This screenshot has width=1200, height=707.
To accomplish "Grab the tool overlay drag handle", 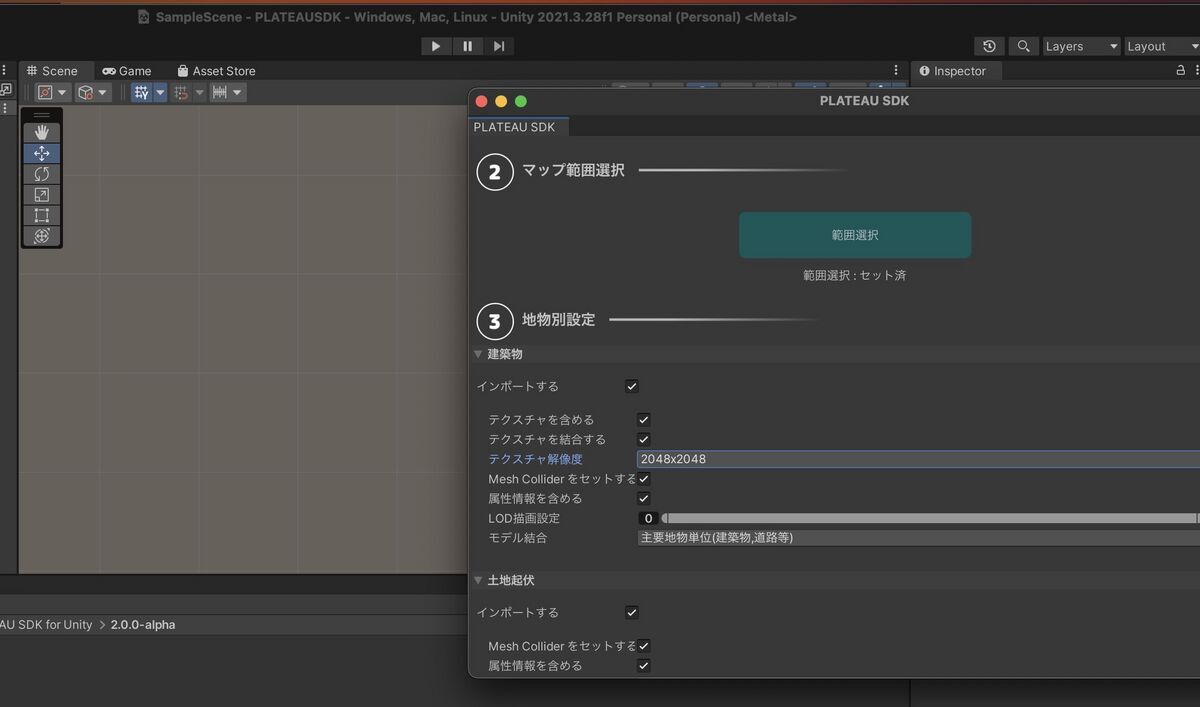I will coord(42,115).
